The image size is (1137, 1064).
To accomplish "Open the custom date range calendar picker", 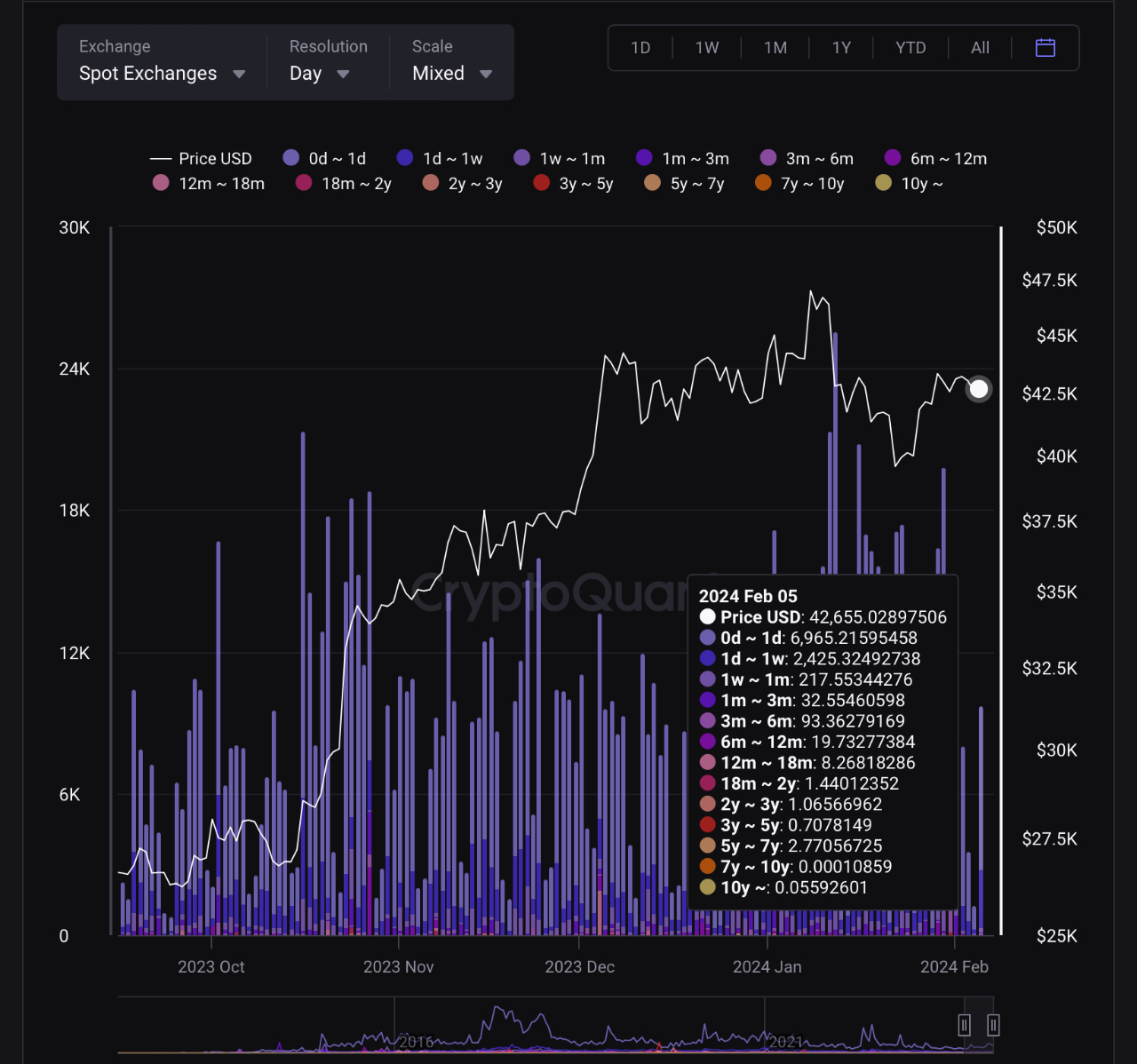I will click(1045, 48).
